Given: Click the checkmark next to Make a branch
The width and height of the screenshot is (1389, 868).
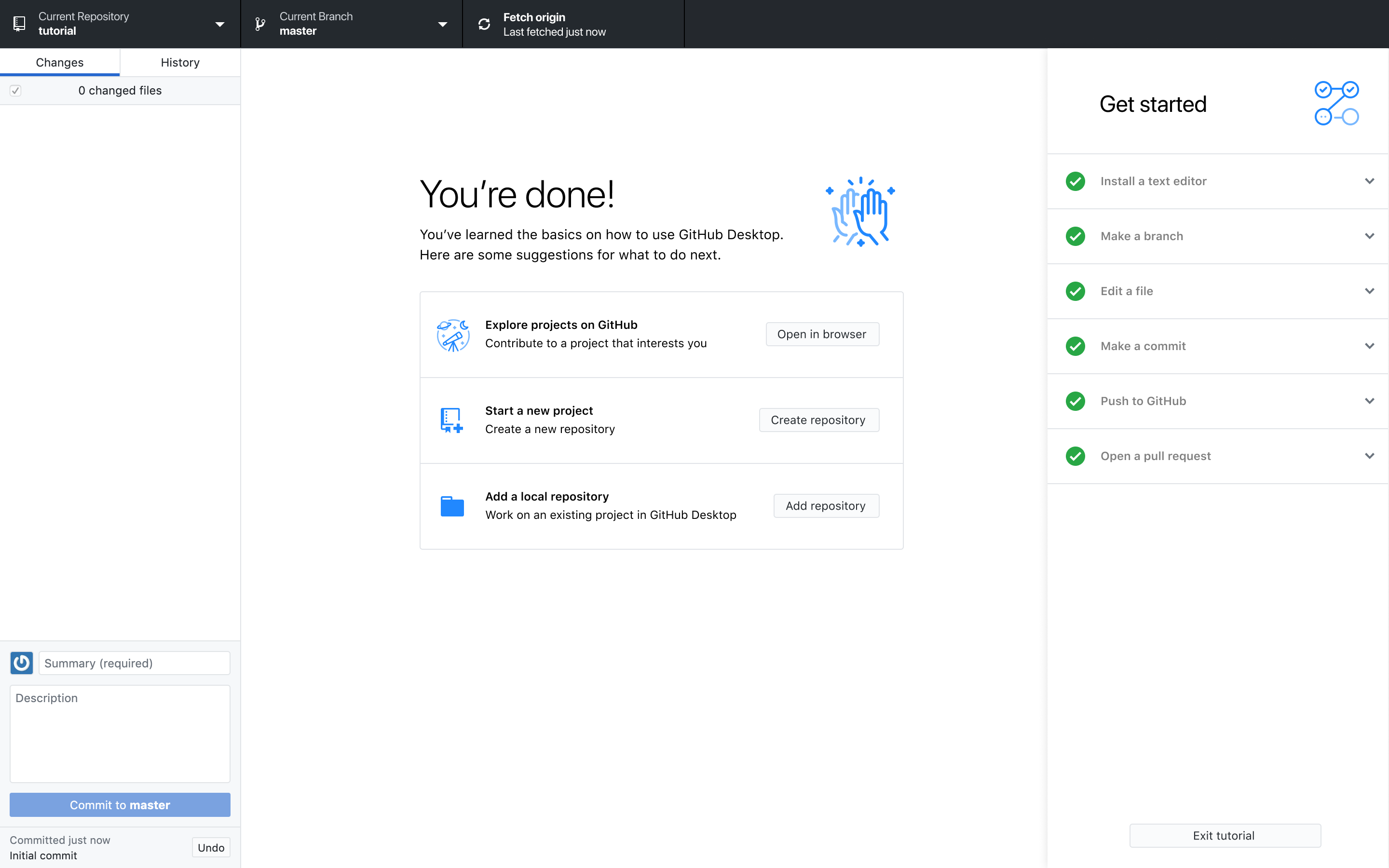Looking at the screenshot, I should (x=1076, y=236).
